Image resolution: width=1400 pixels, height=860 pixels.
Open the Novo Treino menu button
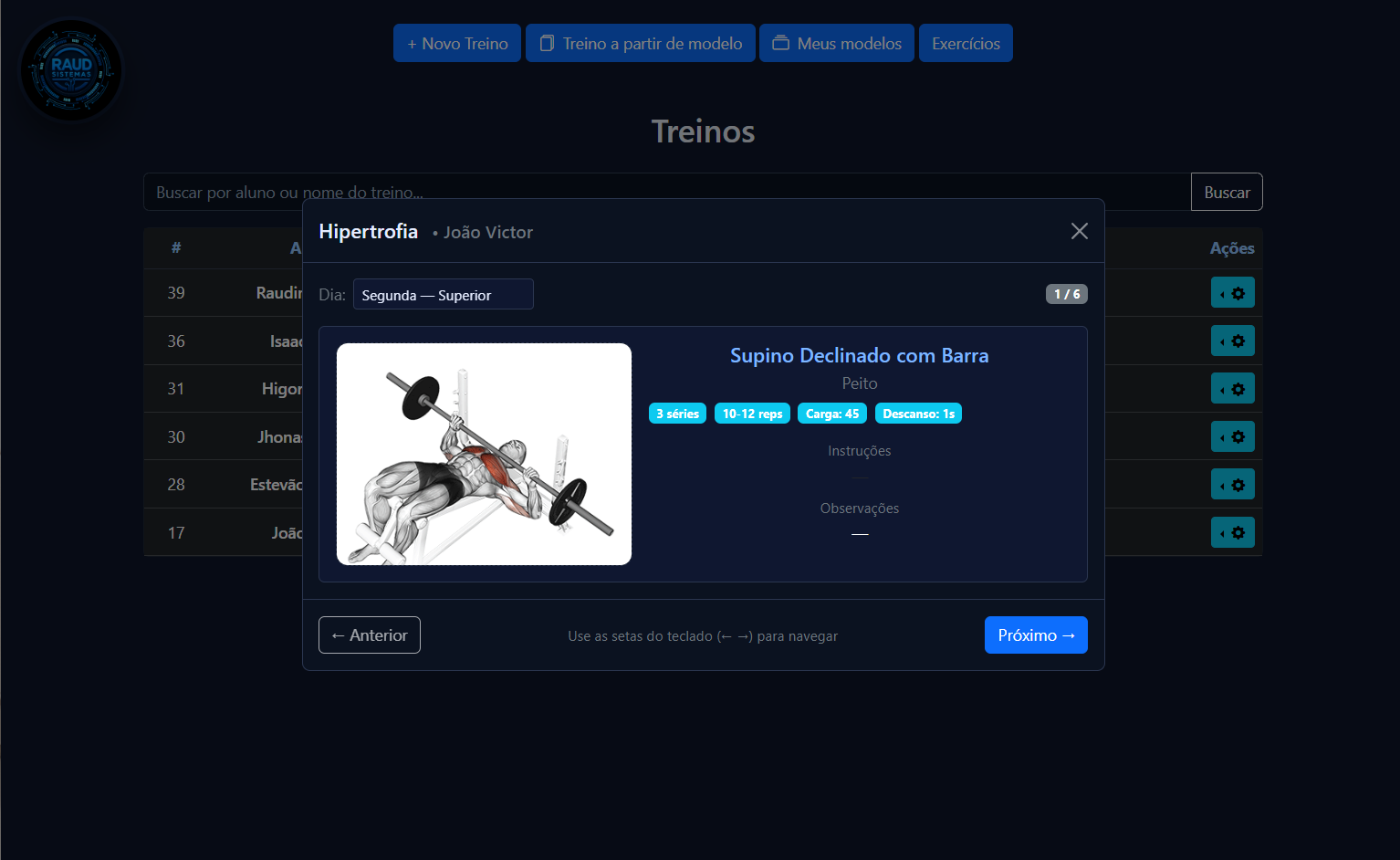457,43
